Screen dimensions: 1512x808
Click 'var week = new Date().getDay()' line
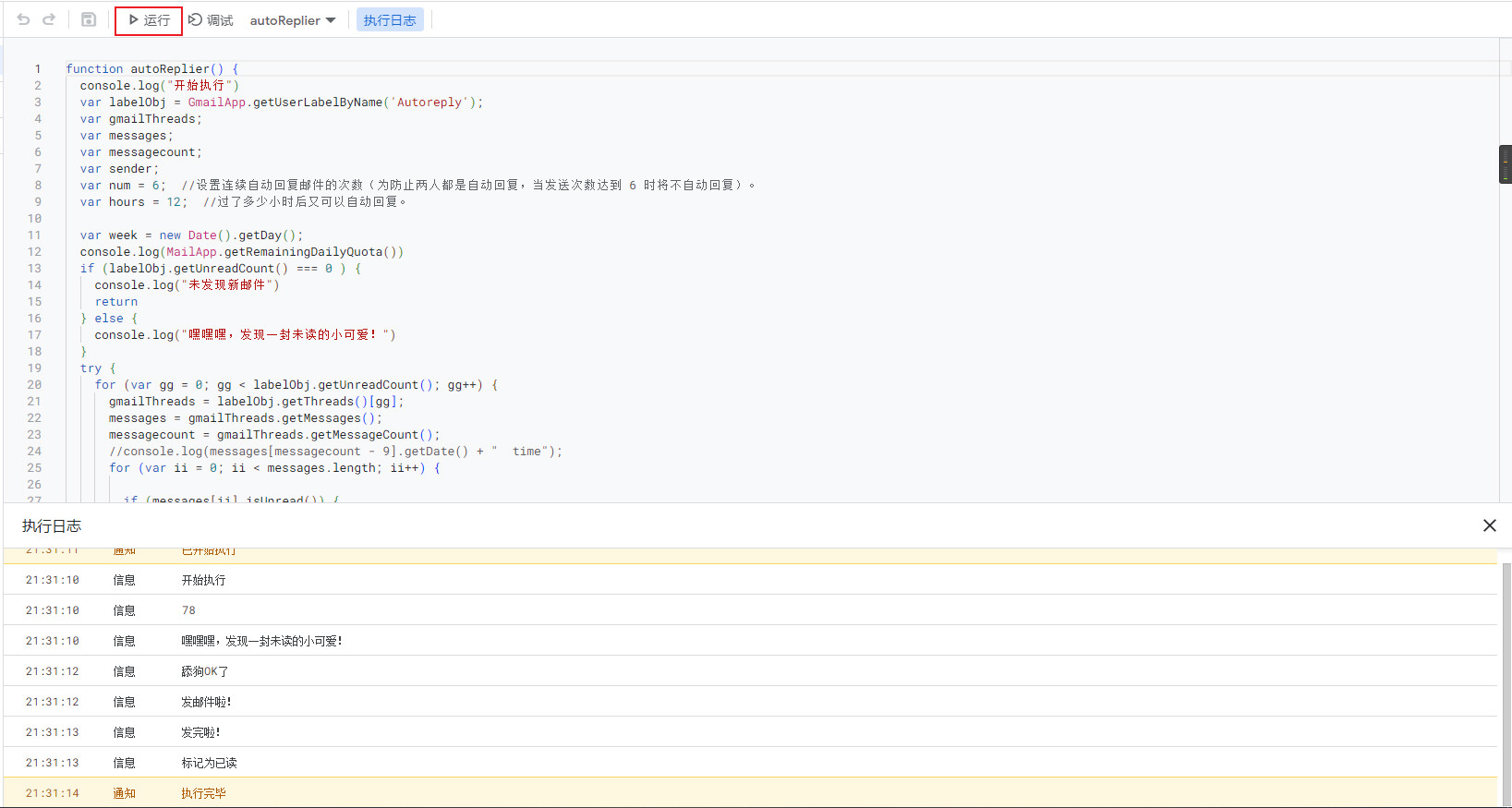191,235
